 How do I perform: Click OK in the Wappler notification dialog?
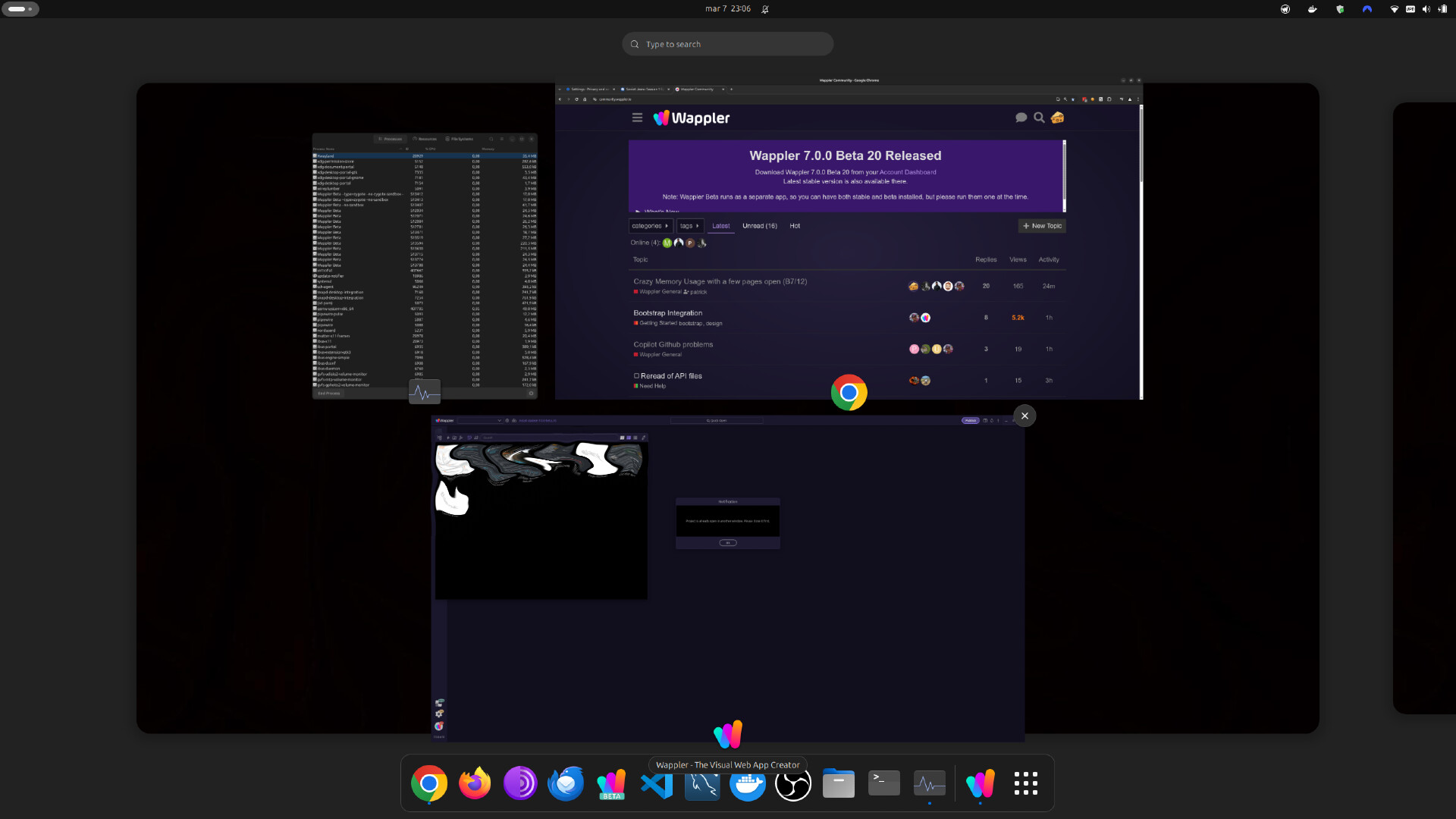728,543
